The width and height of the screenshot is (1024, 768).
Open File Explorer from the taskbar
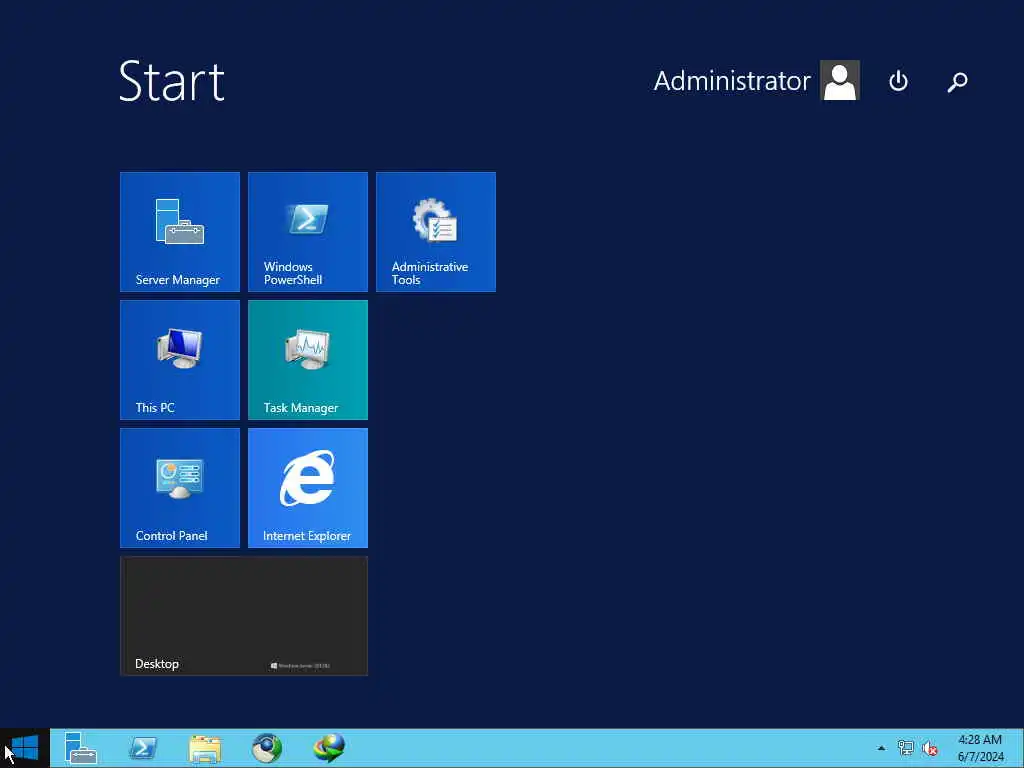(x=205, y=749)
